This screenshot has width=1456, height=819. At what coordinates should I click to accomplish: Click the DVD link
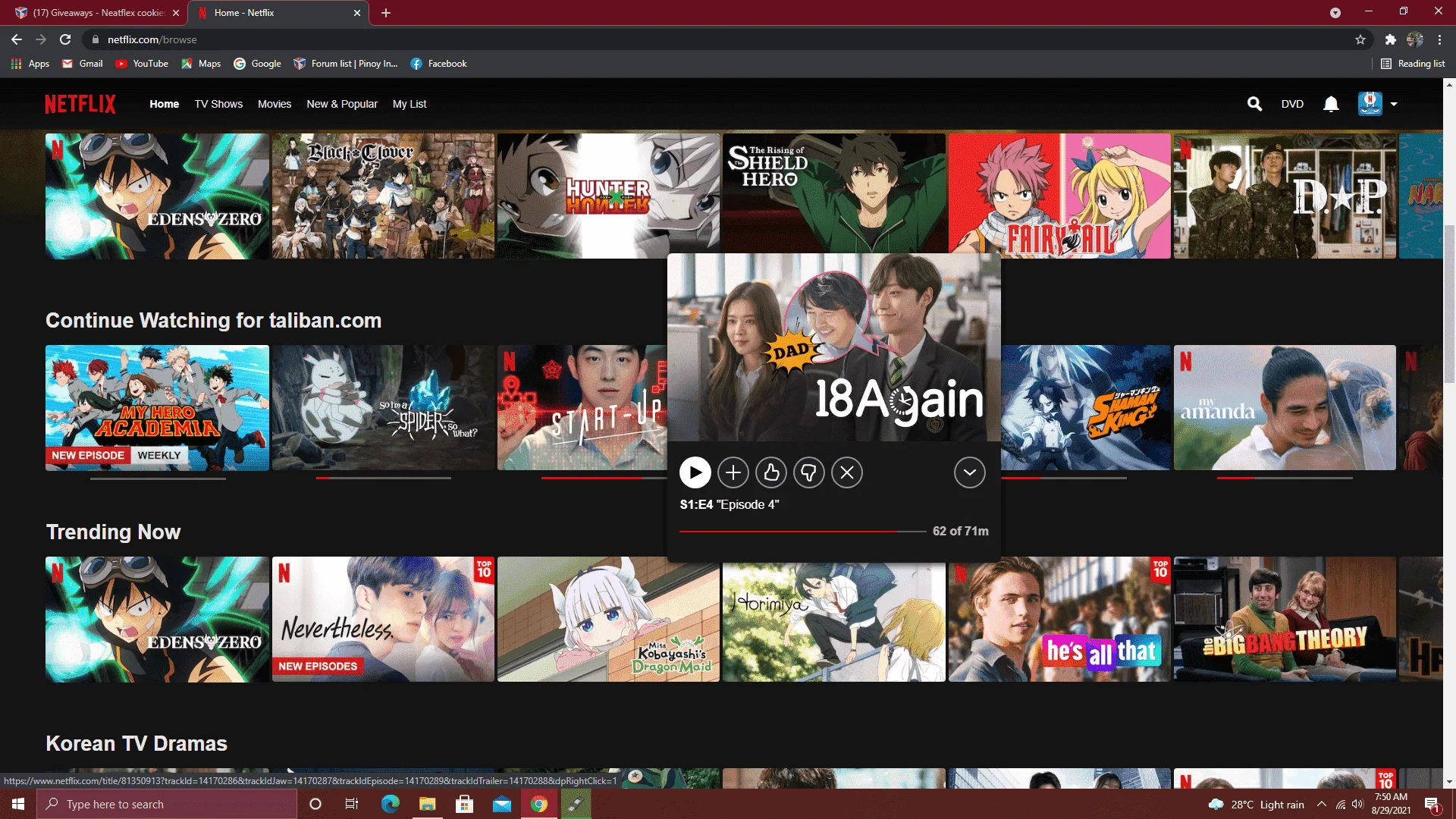[x=1292, y=104]
